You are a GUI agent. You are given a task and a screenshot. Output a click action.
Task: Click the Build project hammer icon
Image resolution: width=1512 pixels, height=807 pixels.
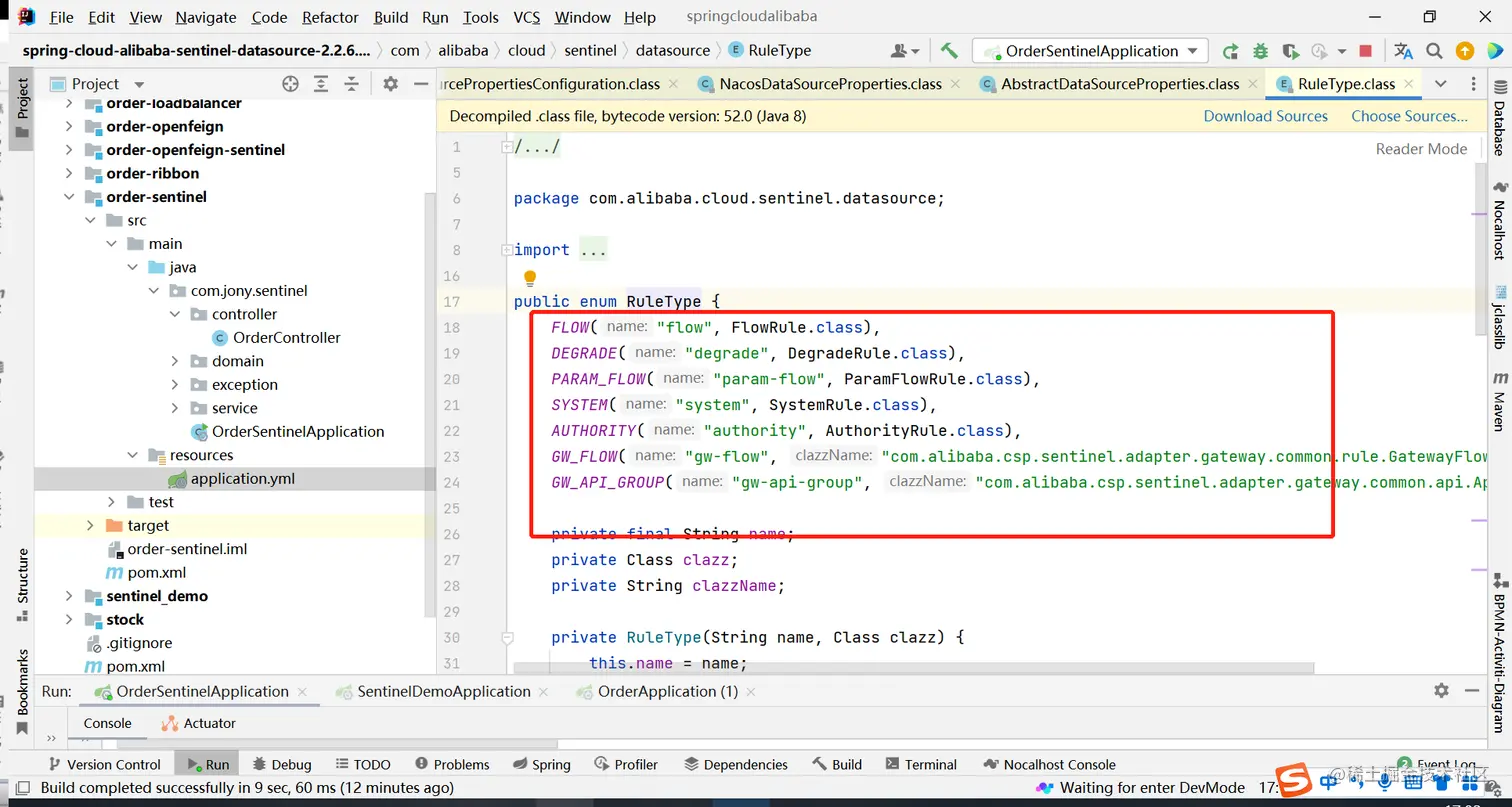[949, 51]
